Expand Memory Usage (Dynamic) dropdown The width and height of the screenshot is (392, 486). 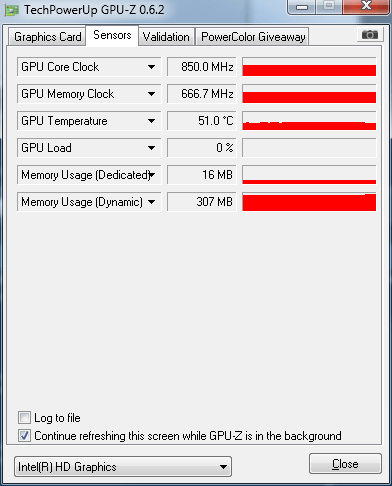(151, 202)
